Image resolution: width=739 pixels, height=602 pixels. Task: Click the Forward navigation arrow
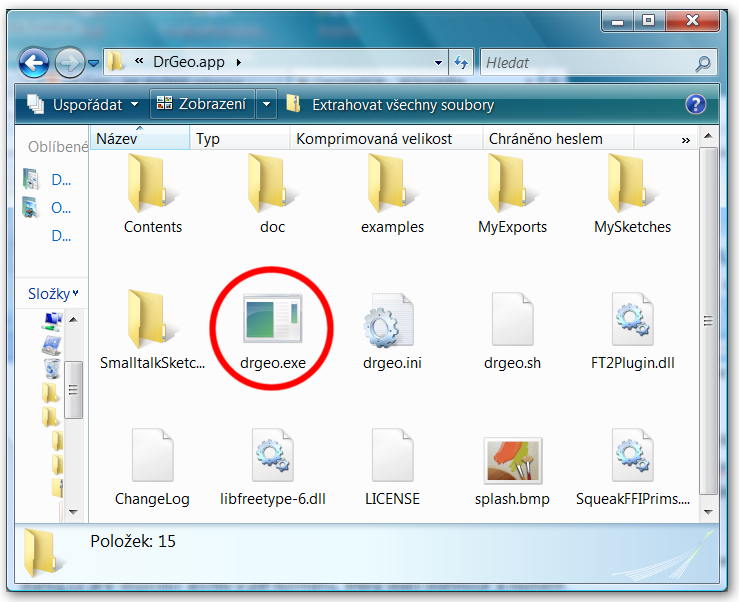click(x=70, y=62)
